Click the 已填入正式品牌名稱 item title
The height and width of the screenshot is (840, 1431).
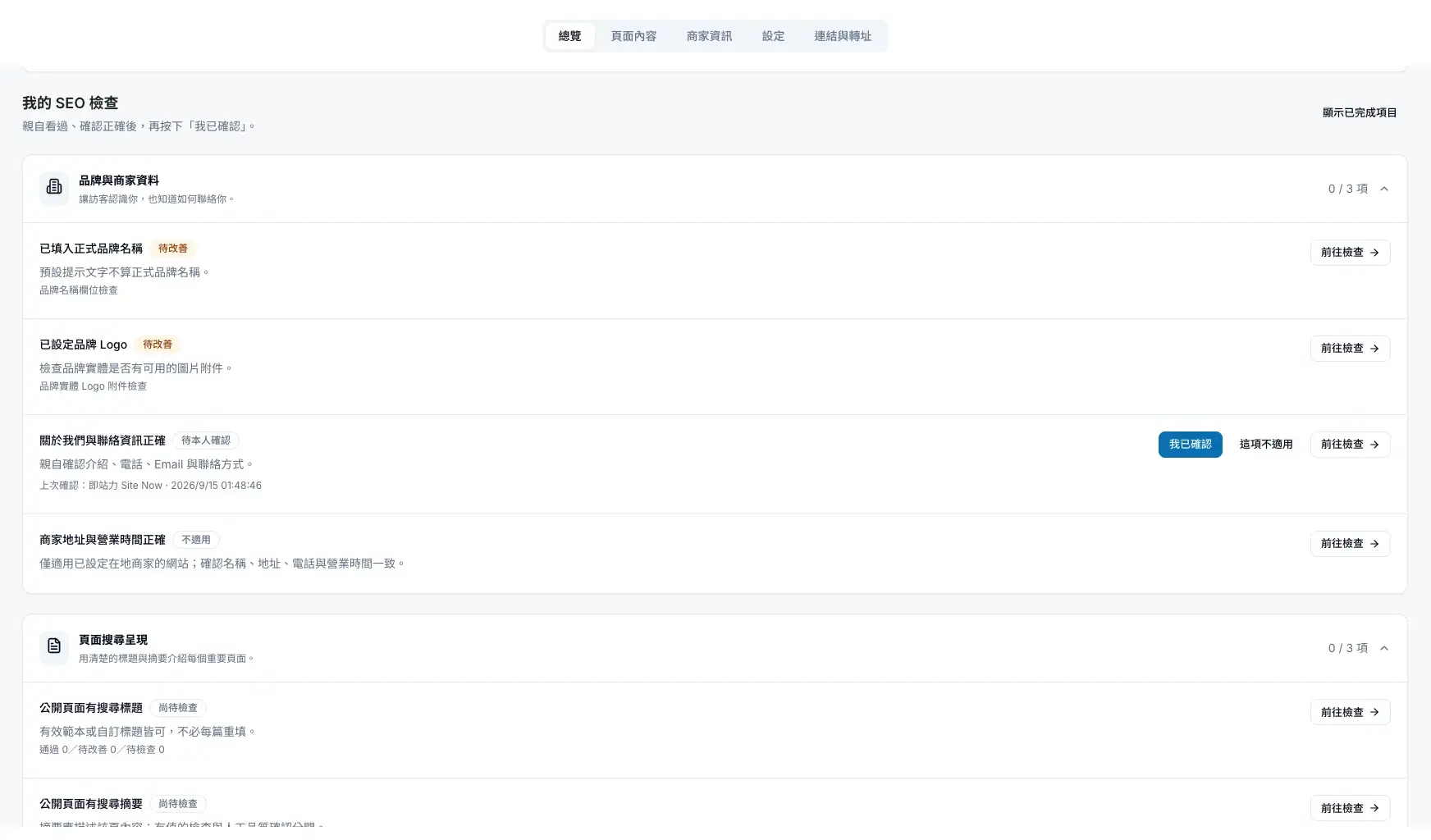pos(91,249)
